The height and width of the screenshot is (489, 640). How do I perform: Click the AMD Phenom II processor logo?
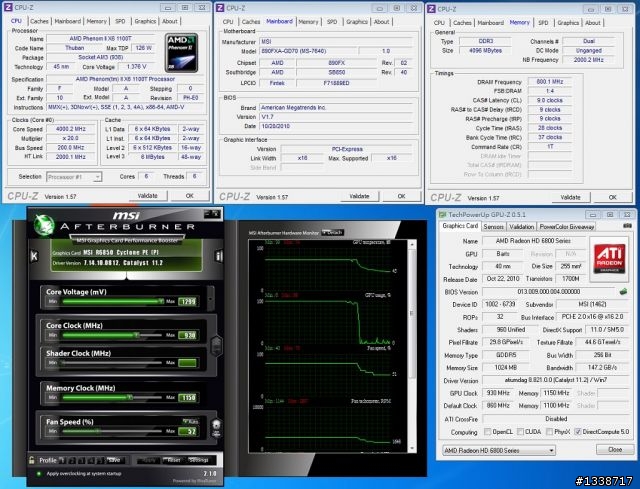(x=182, y=53)
